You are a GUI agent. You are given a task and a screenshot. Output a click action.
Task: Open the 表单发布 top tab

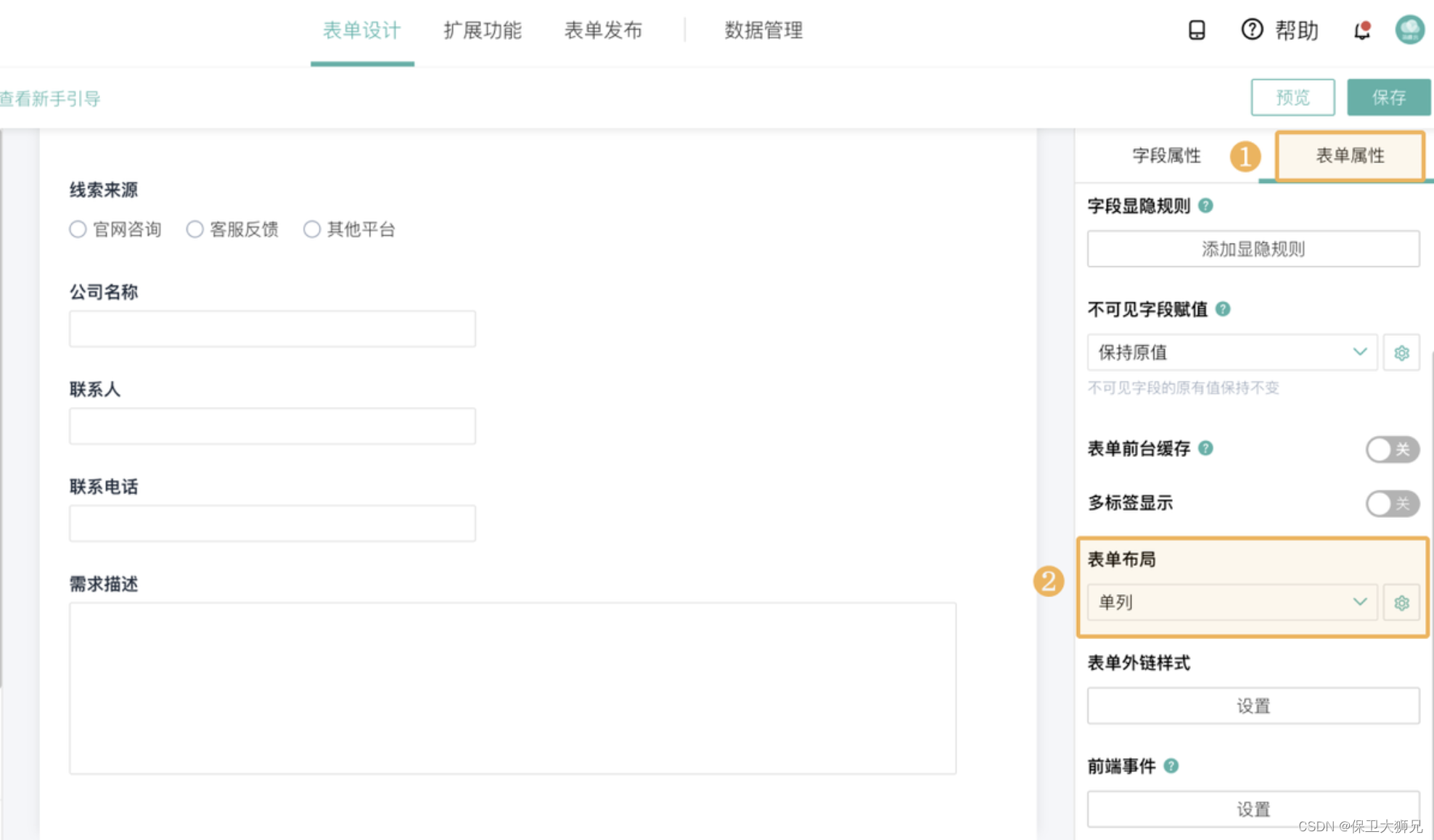tap(603, 30)
